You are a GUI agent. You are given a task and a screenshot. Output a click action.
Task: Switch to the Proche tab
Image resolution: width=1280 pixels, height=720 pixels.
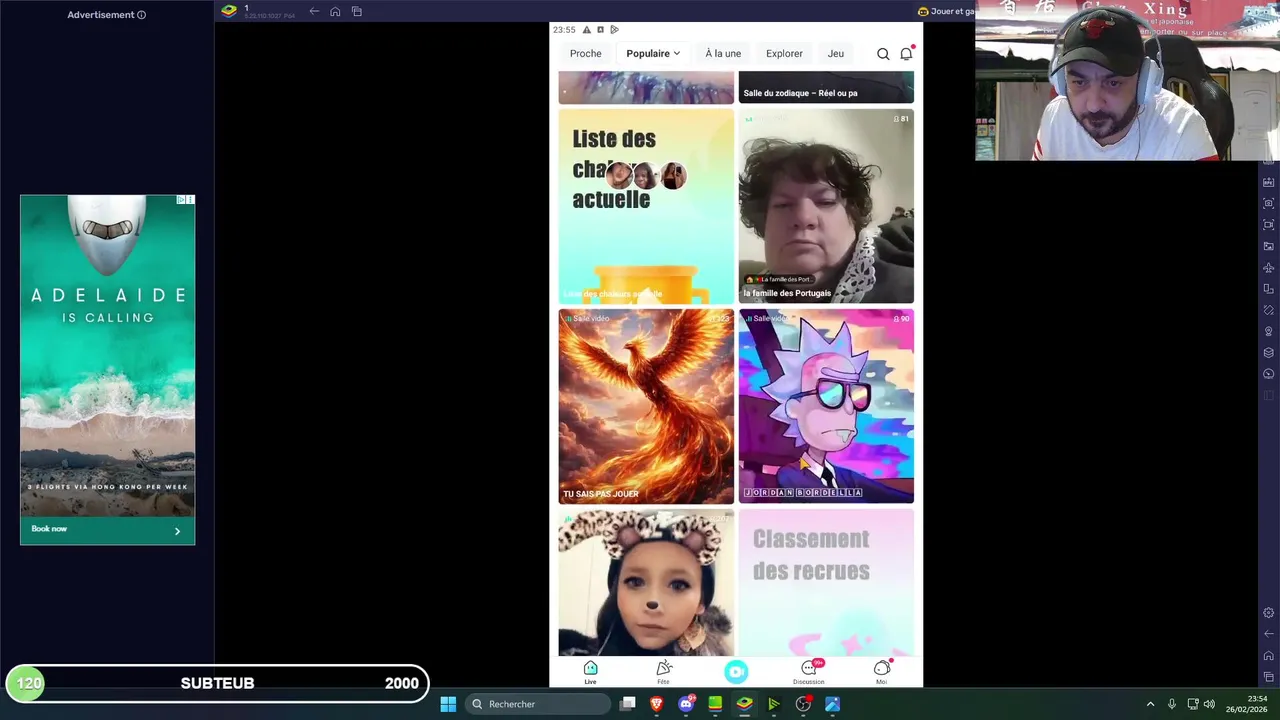[x=586, y=54]
